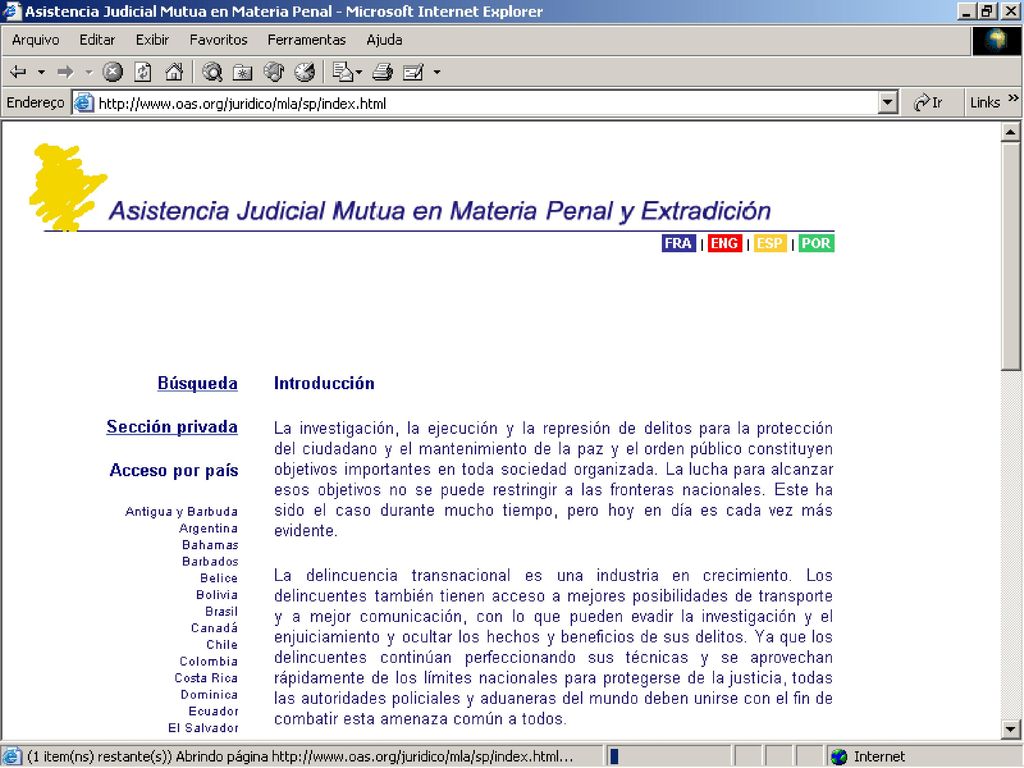The width and height of the screenshot is (1024, 768).
Task: Open the Back history dropdown arrow
Action: point(41,72)
